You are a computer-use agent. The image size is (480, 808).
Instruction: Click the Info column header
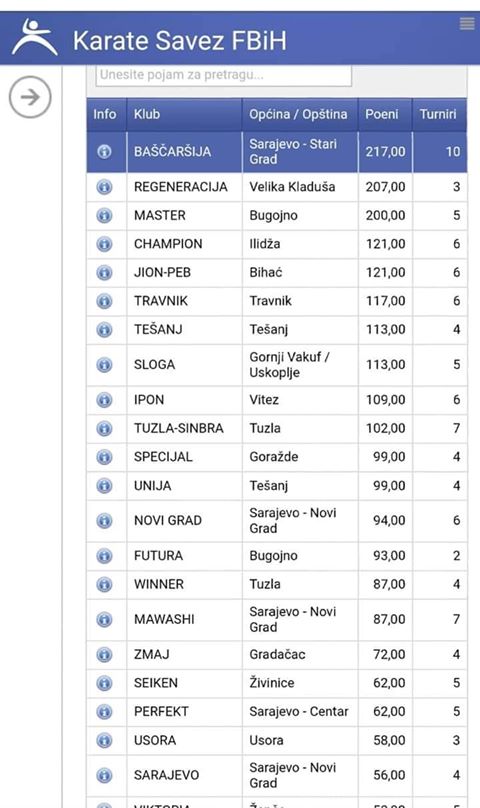tap(106, 114)
